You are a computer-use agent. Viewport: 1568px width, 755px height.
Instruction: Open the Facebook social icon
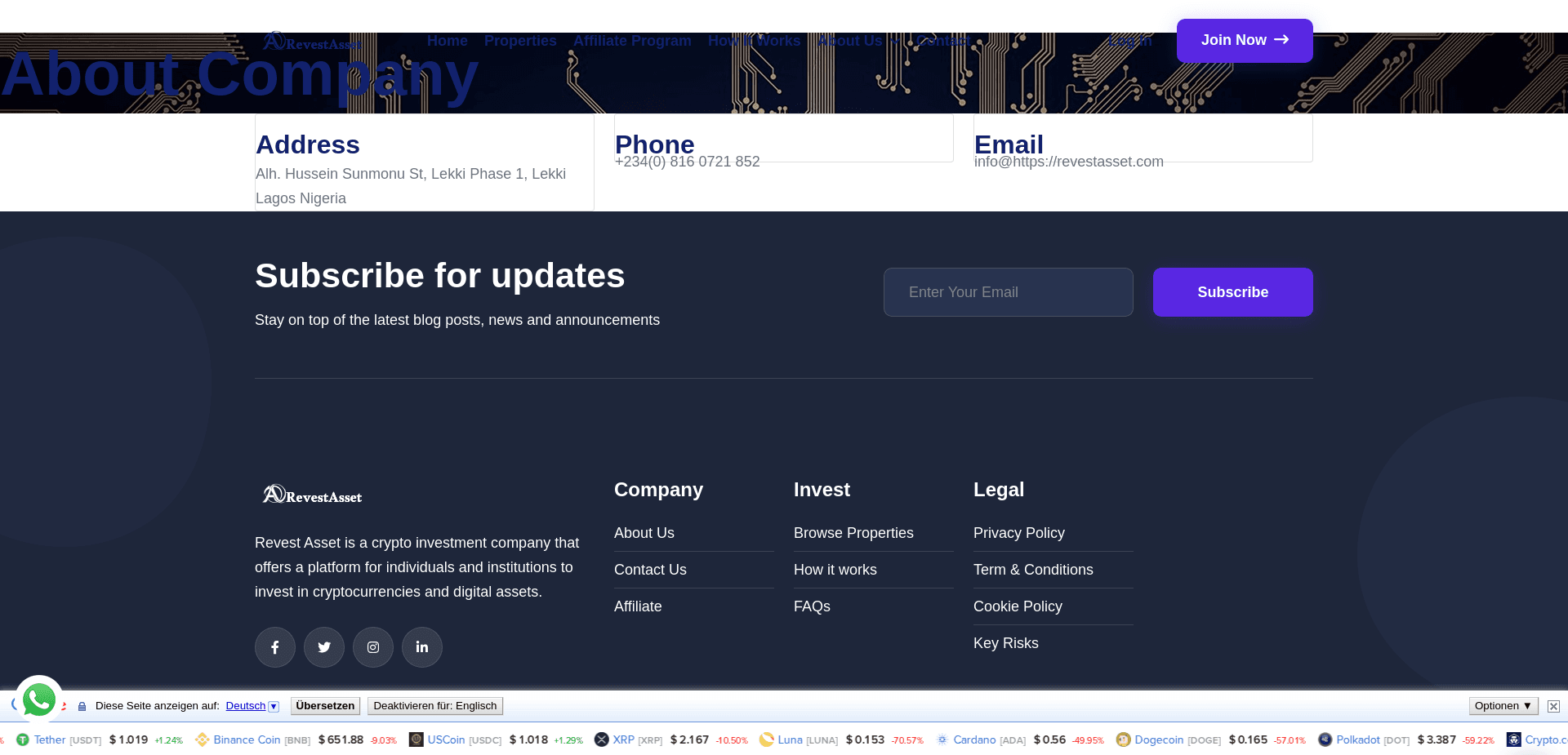[x=274, y=646]
